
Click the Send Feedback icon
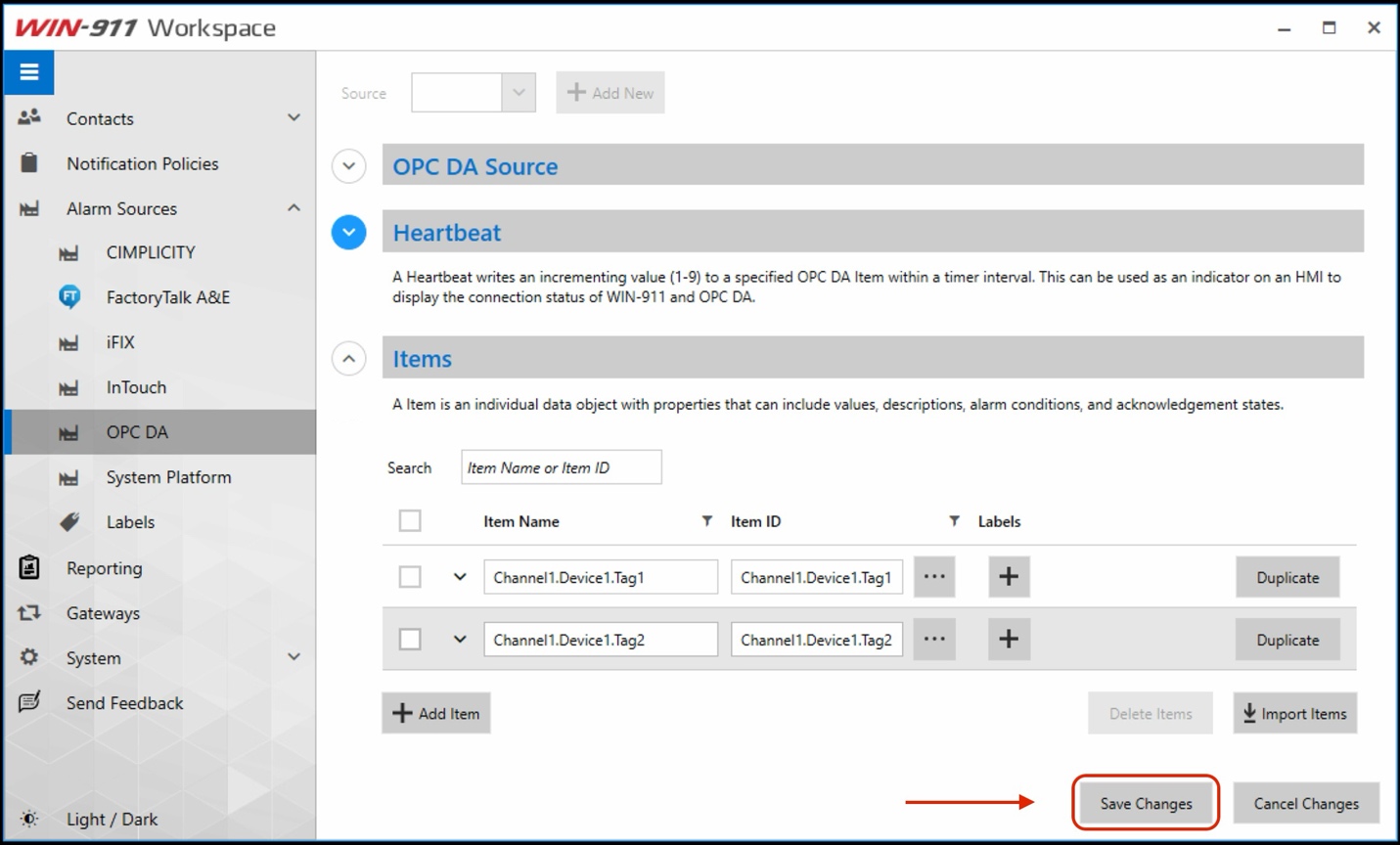coord(29,702)
